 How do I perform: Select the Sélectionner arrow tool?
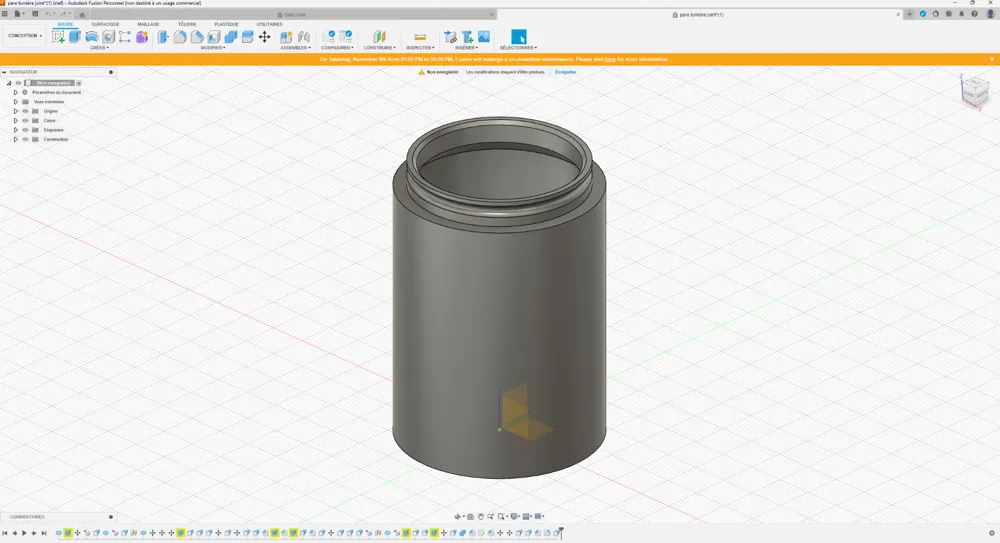[518, 37]
